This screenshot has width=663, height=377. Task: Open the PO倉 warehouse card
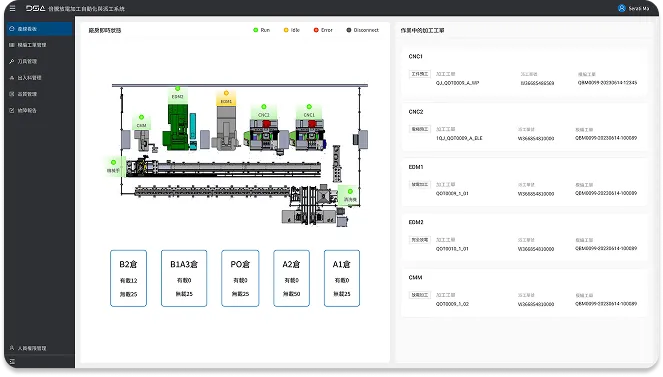click(240, 278)
